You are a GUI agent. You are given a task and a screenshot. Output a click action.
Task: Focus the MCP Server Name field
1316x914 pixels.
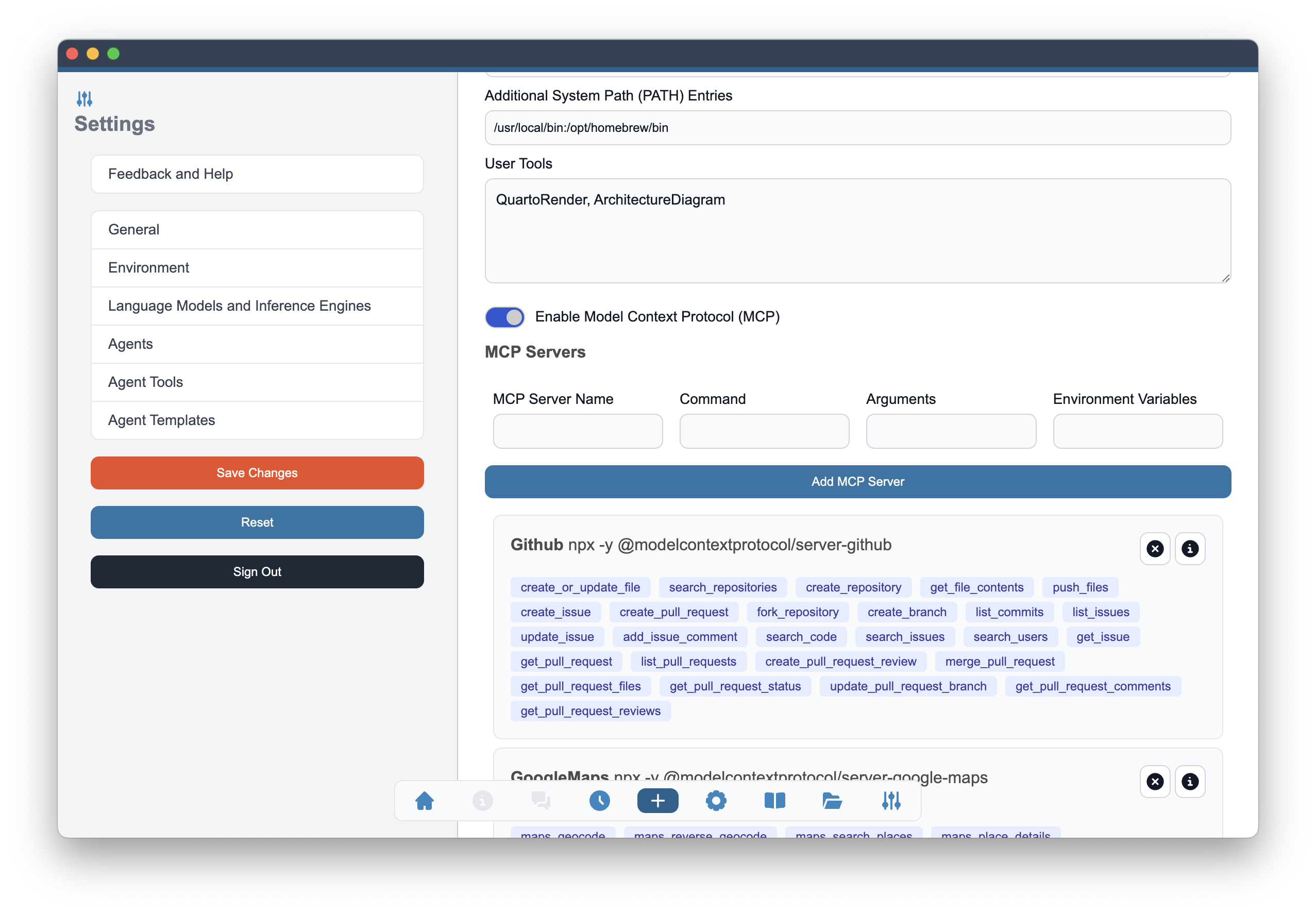pos(577,431)
